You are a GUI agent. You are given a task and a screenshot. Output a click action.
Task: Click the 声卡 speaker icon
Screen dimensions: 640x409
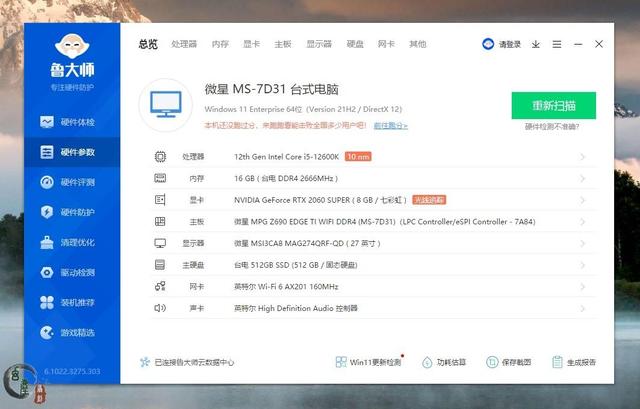click(x=160, y=308)
